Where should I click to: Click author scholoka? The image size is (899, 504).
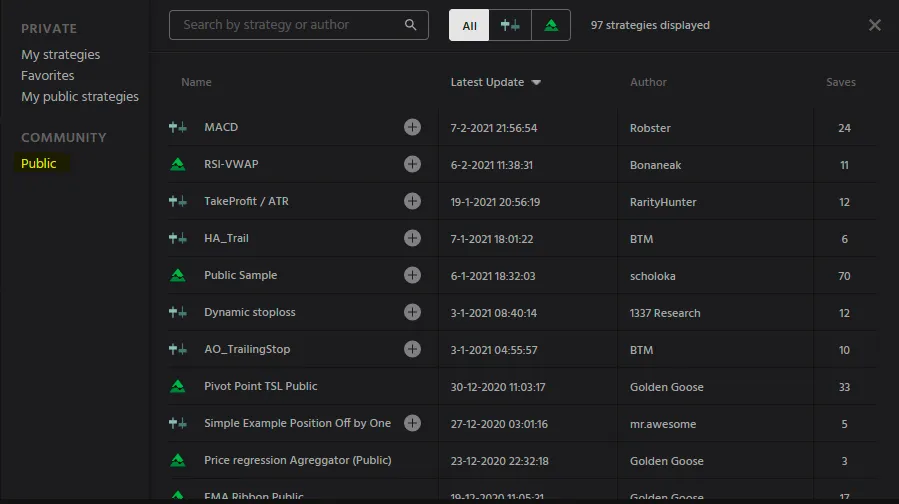click(x=652, y=276)
